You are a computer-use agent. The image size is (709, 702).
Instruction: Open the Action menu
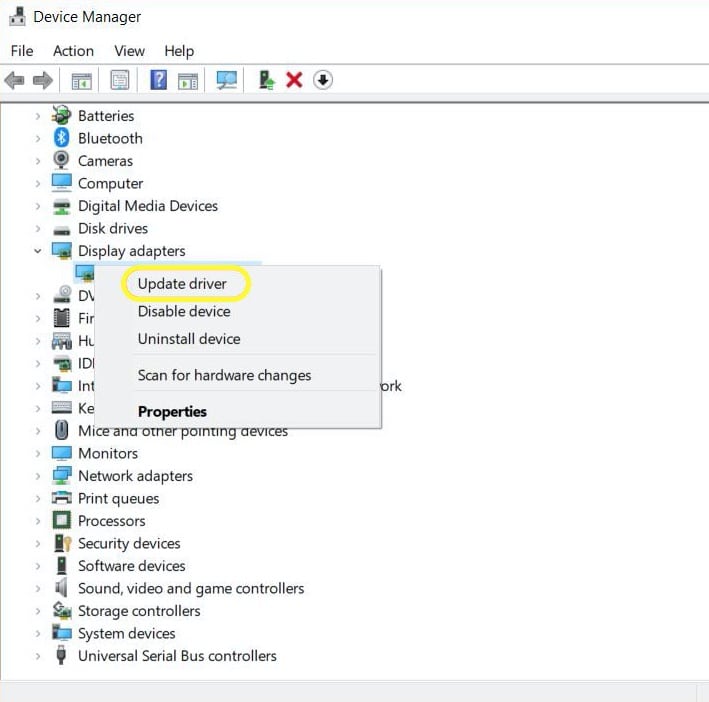pos(73,51)
